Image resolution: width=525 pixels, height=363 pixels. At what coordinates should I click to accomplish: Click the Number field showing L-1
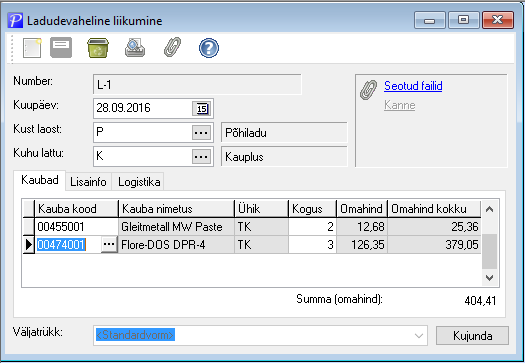coord(197,85)
